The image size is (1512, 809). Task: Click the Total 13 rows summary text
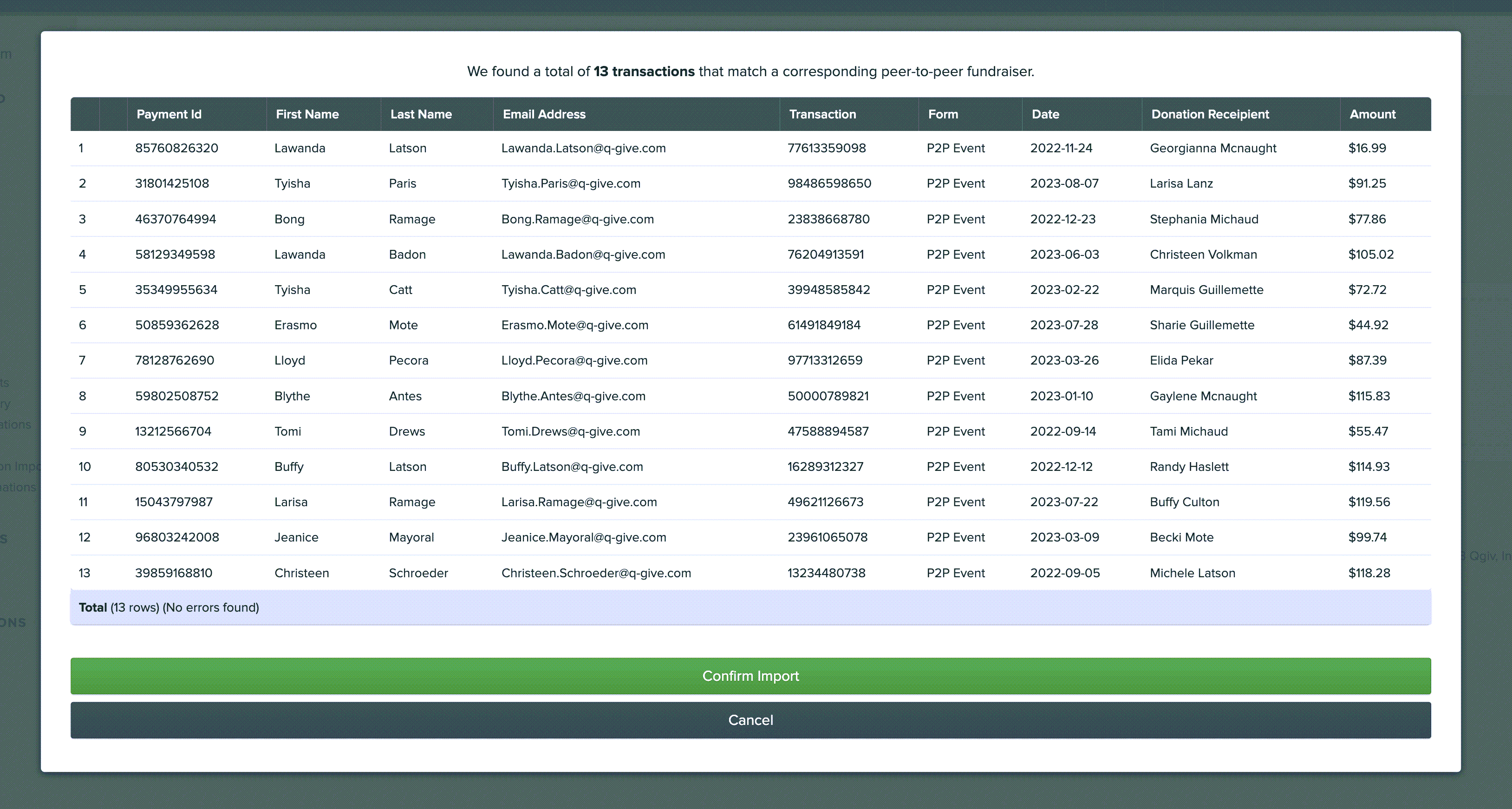[169, 607]
